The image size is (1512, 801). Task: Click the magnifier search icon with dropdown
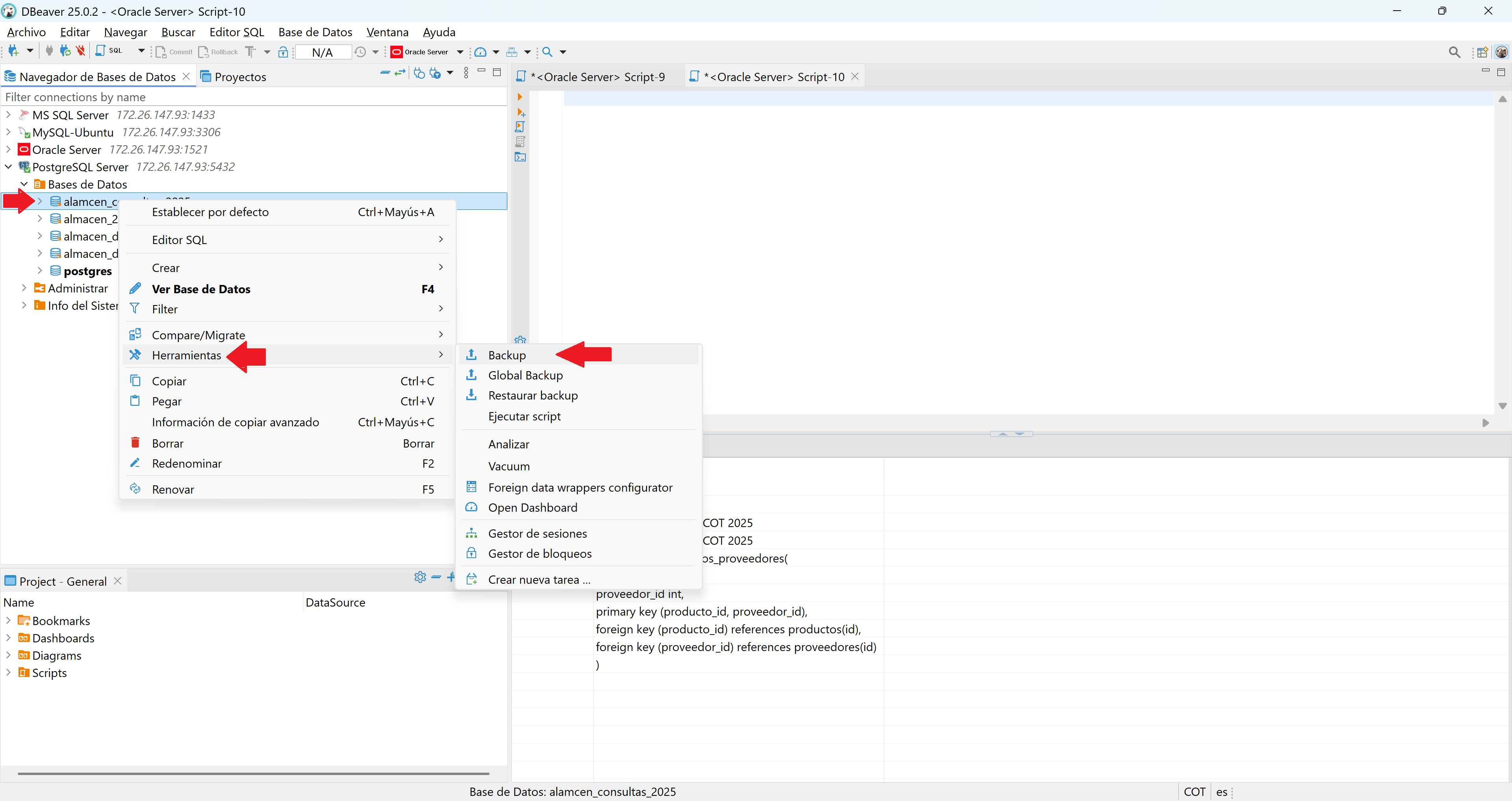pyautogui.click(x=547, y=52)
